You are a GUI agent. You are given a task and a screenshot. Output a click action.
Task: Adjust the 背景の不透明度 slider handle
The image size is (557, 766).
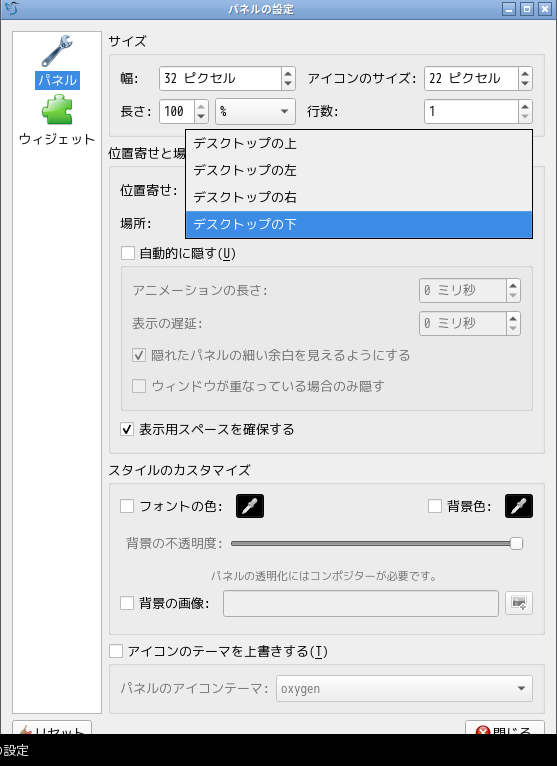(516, 543)
